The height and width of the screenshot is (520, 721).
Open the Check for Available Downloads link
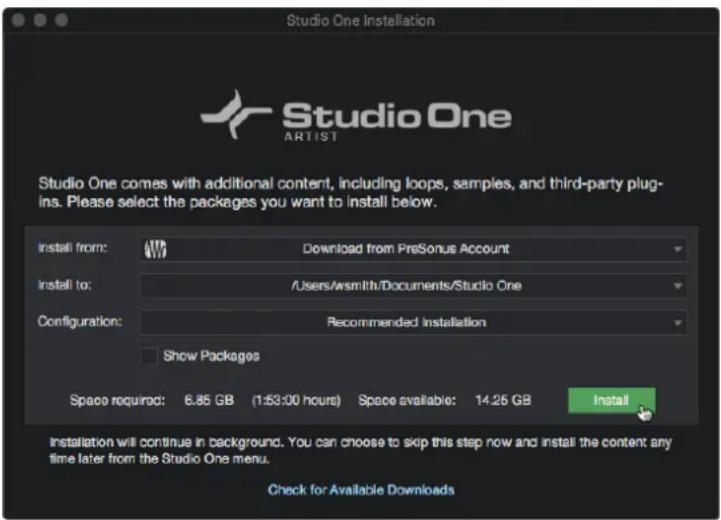361,490
